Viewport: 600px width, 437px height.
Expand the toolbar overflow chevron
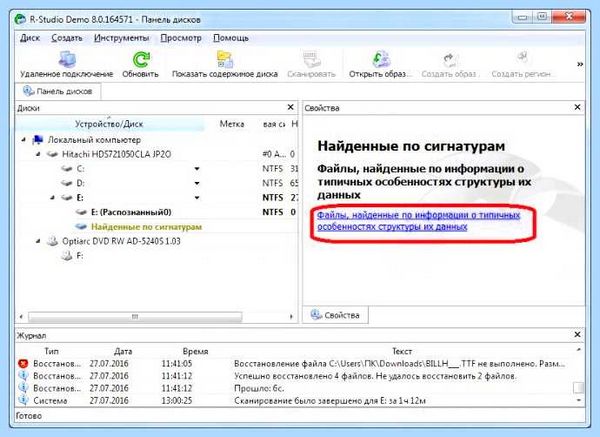(580, 64)
